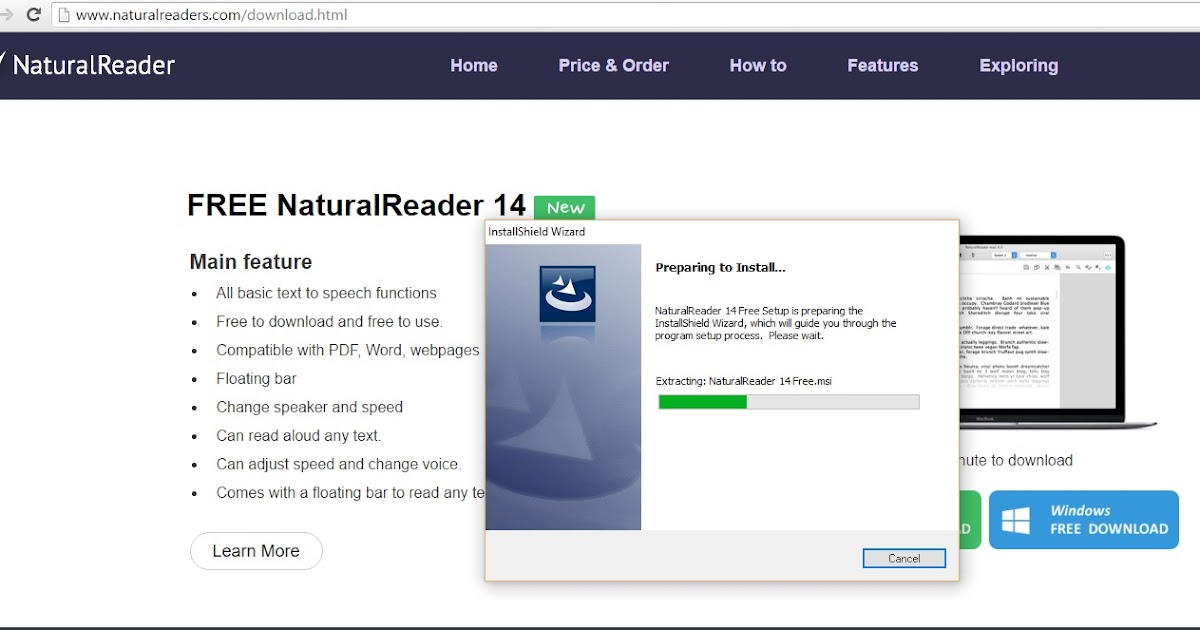Open the ellipsis more-options menu in the preview
This screenshot has width=1200, height=630.
[x=1108, y=255]
